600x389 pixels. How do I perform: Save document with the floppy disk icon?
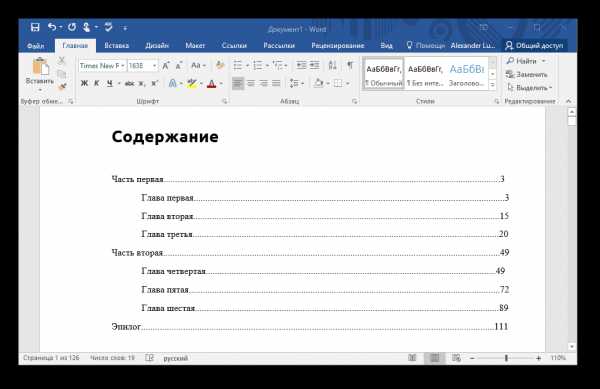coord(35,28)
